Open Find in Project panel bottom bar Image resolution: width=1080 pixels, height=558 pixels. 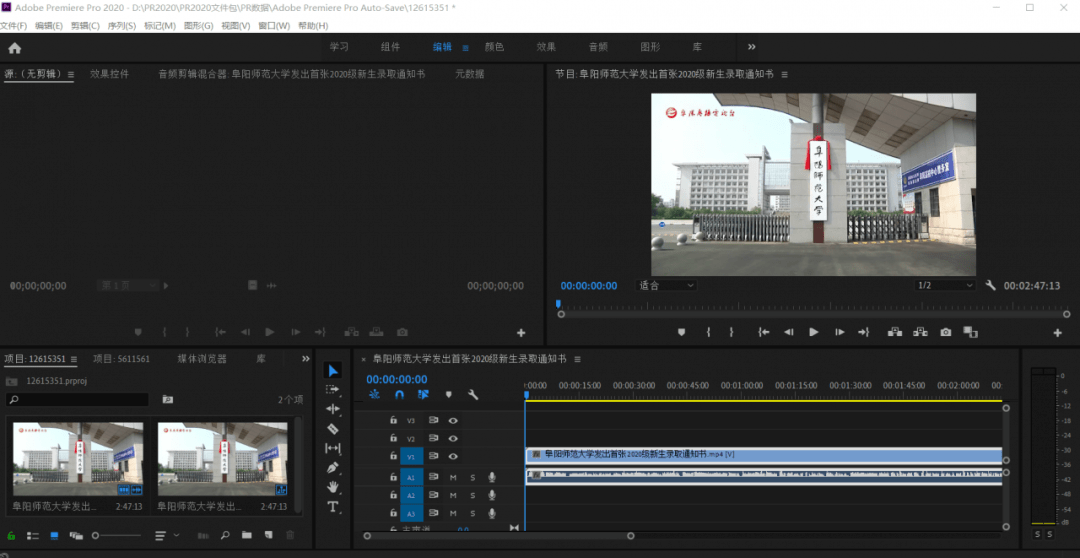[225, 535]
